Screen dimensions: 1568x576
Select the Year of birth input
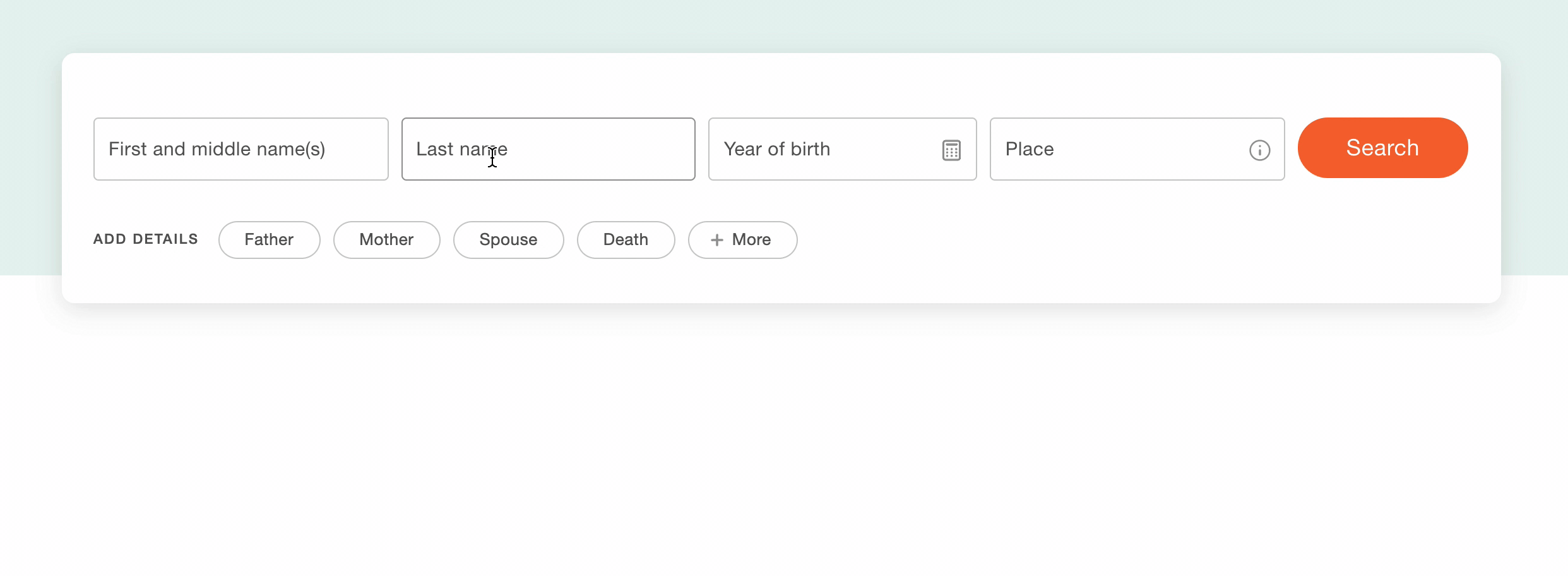821,149
